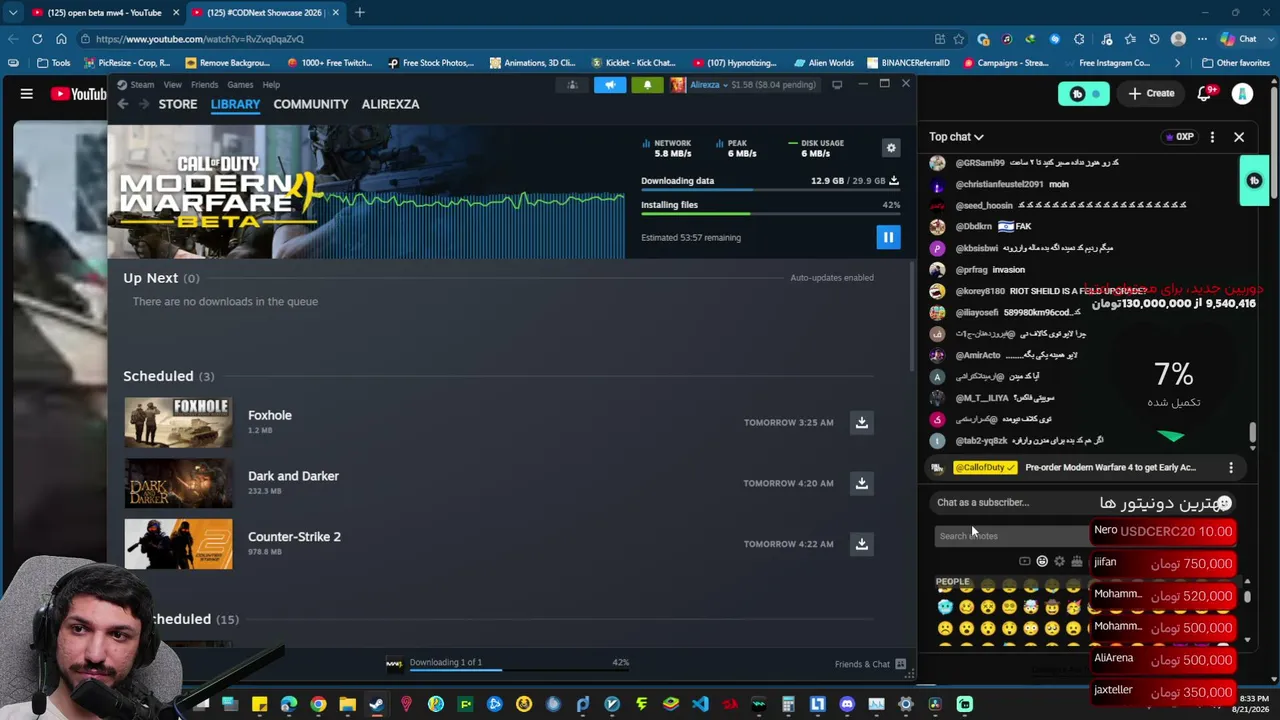Click the YouTube Create button
The width and height of the screenshot is (1280, 720).
tap(1151, 94)
